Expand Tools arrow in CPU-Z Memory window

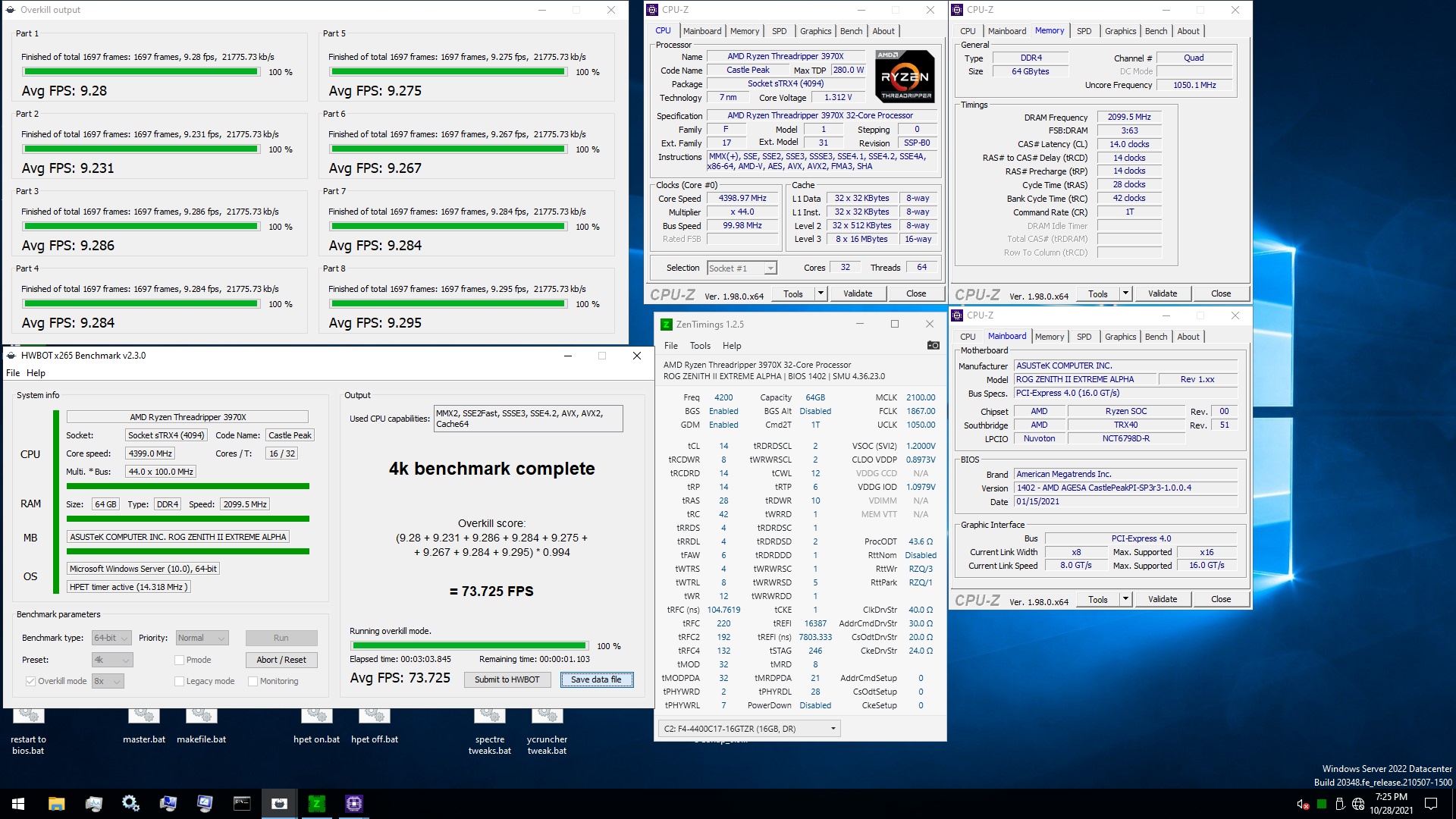click(1125, 293)
